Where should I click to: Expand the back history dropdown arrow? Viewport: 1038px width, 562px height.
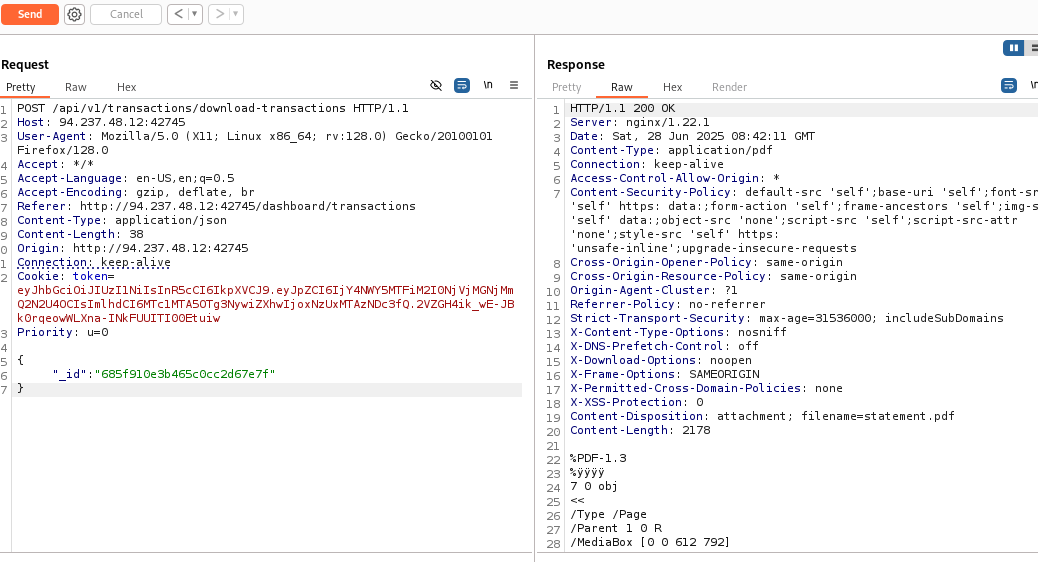coord(194,14)
